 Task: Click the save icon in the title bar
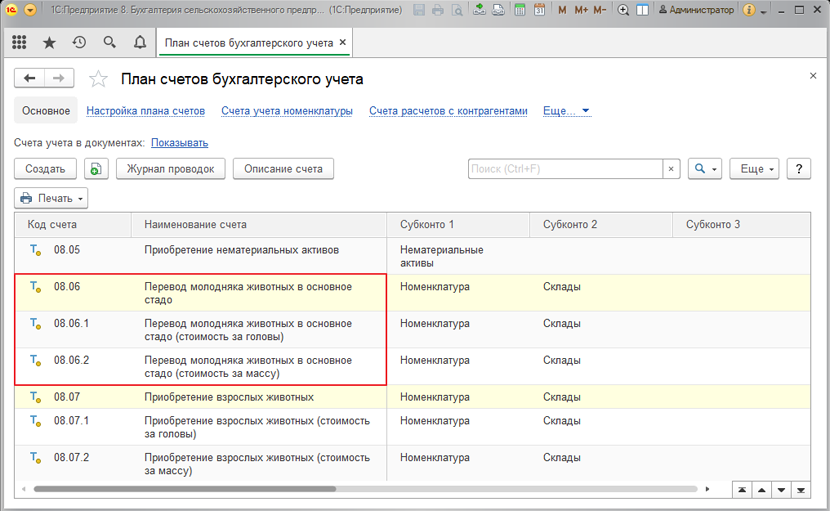[x=419, y=10]
